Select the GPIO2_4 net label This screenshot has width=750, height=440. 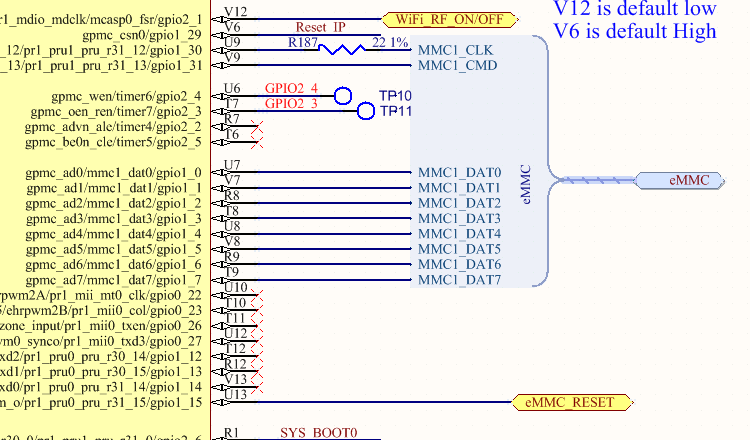tap(291, 88)
